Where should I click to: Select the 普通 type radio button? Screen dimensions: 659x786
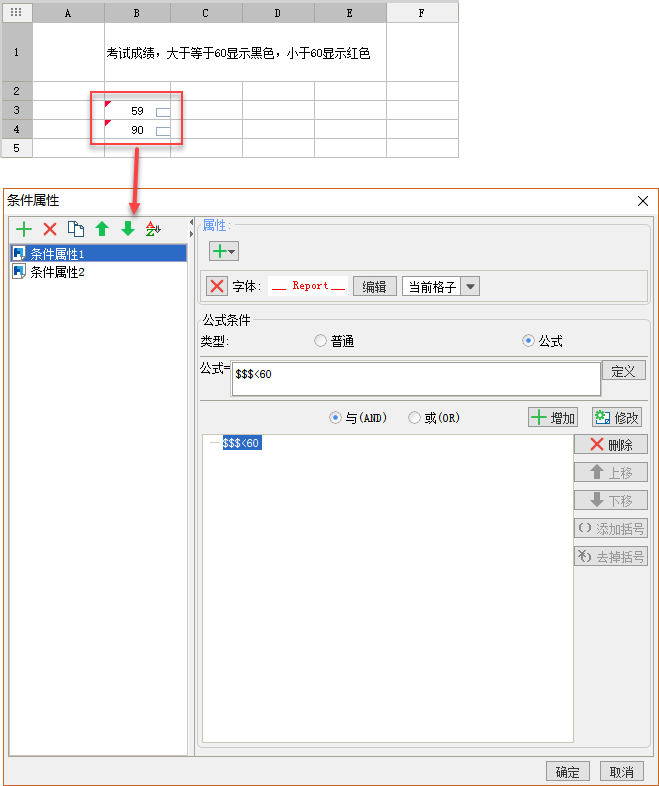coord(320,341)
